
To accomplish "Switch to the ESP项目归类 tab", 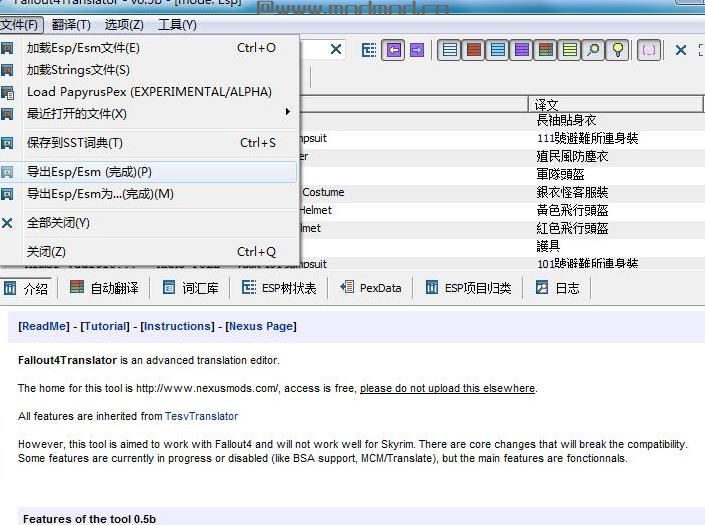I will (x=468, y=288).
